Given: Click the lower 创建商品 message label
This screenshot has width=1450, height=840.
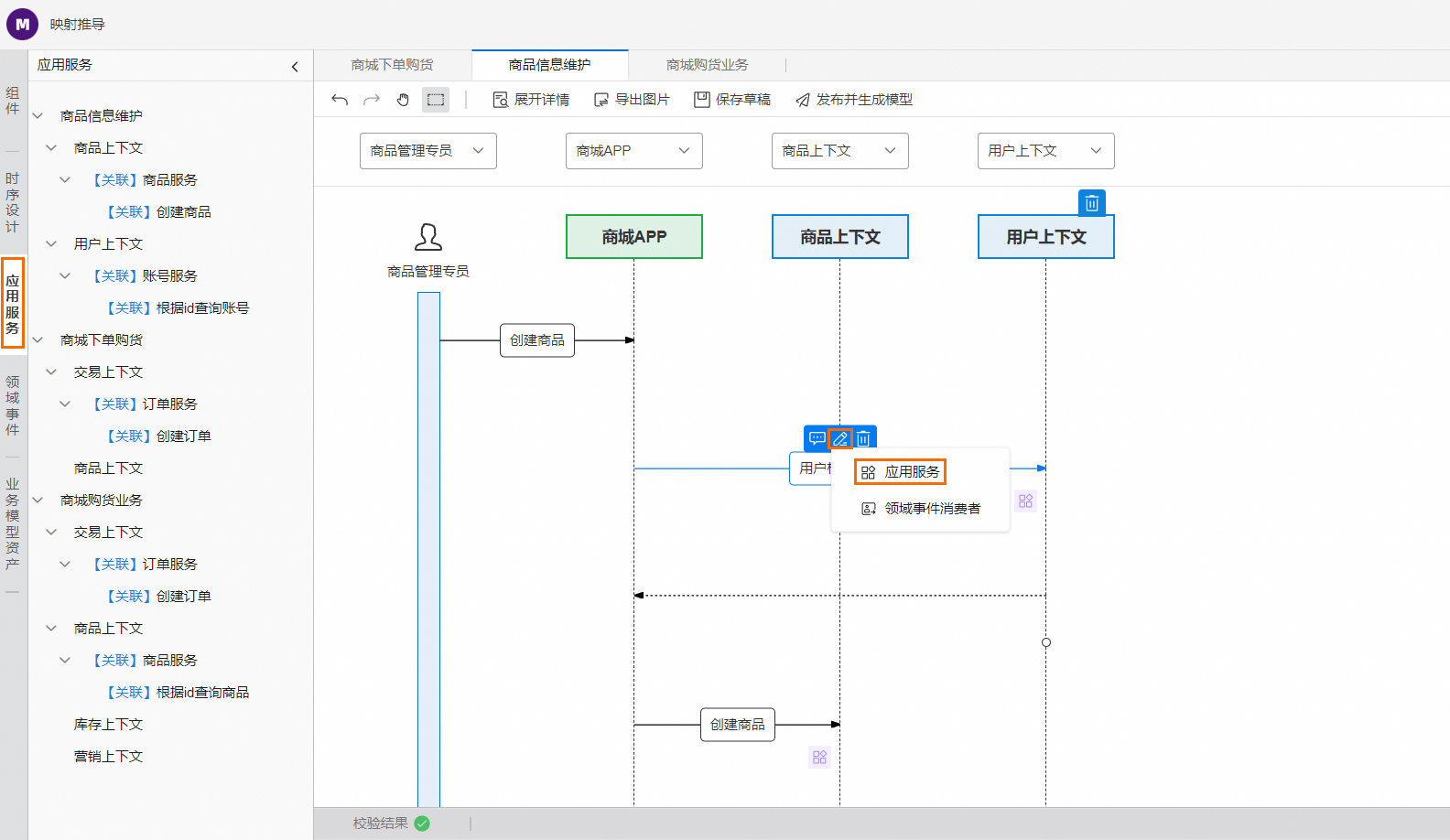Looking at the screenshot, I should coord(738,725).
